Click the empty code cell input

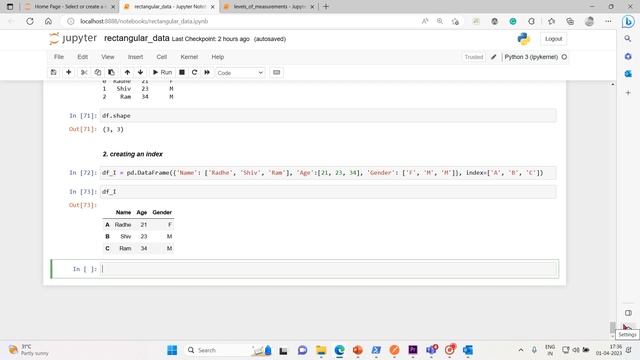pyautogui.click(x=329, y=269)
